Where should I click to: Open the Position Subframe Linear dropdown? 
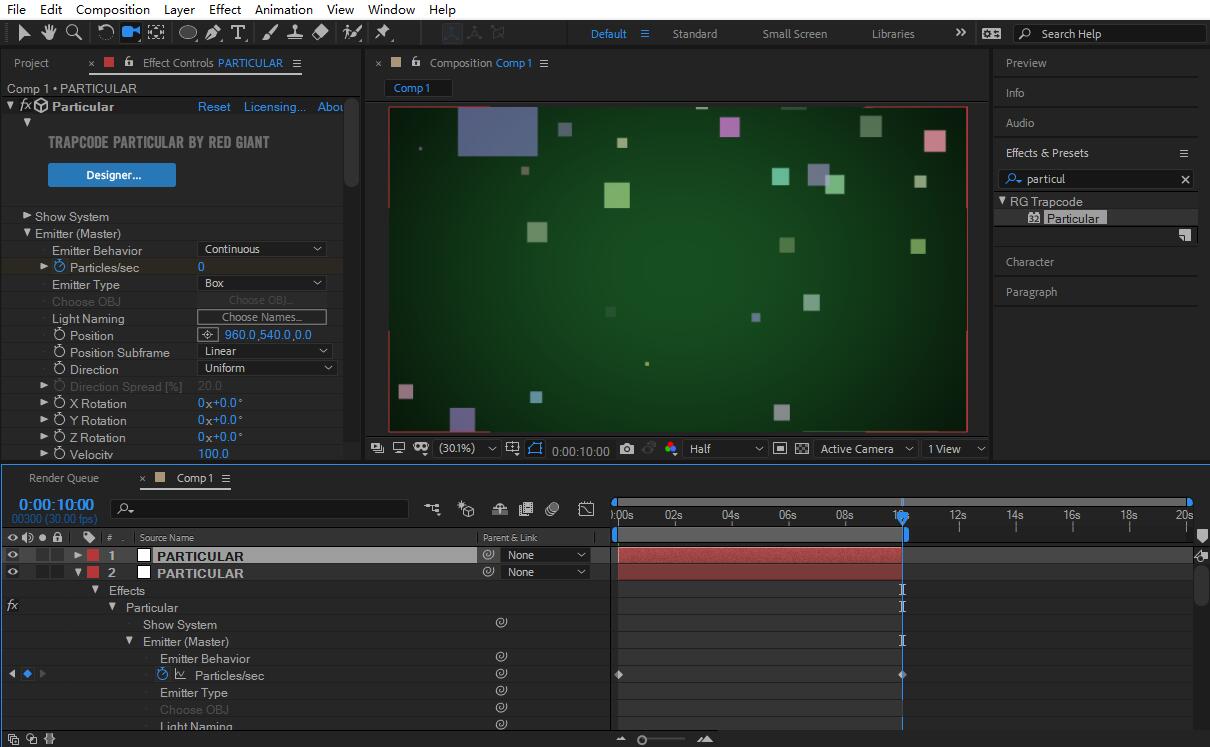point(266,351)
